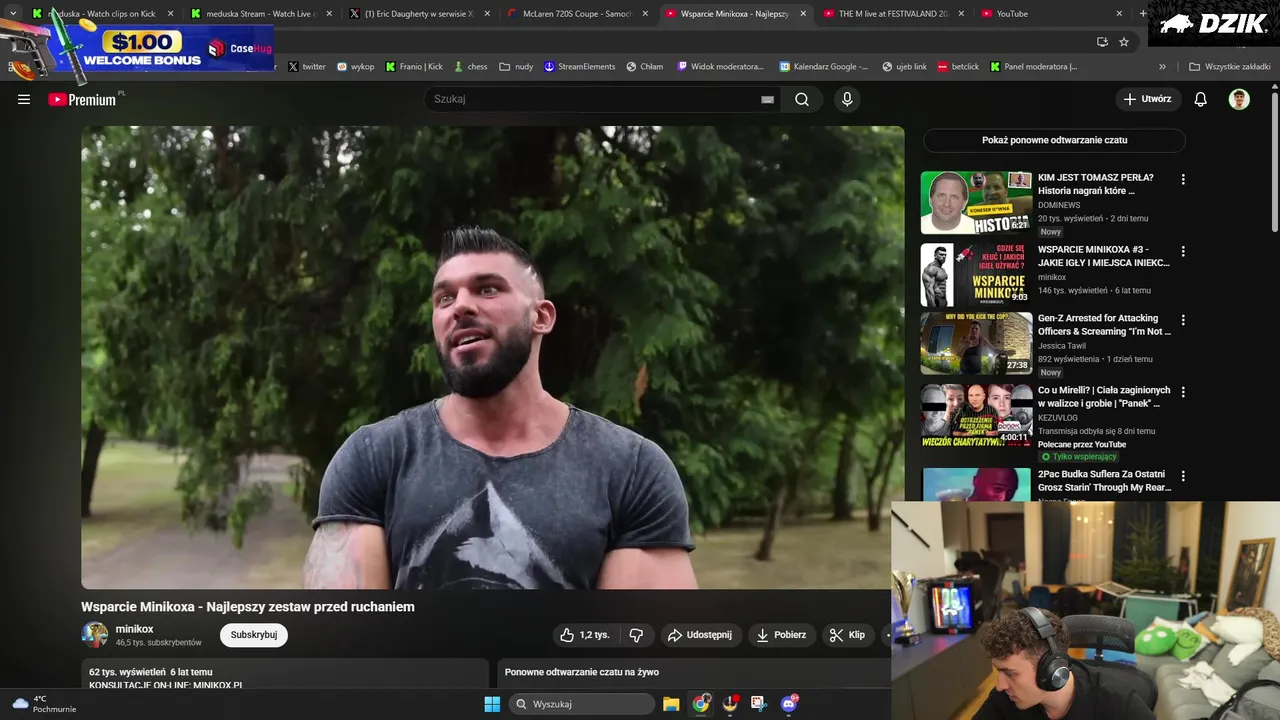Click the install/cast icon in address bar

[1102, 42]
